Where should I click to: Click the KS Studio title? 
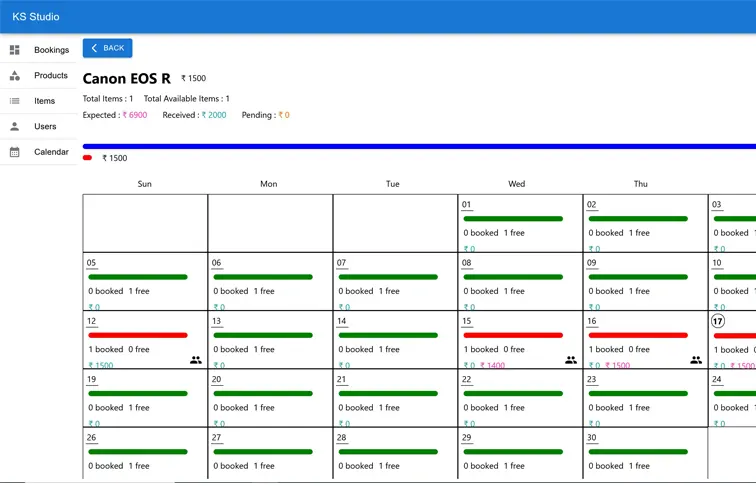(36, 16)
